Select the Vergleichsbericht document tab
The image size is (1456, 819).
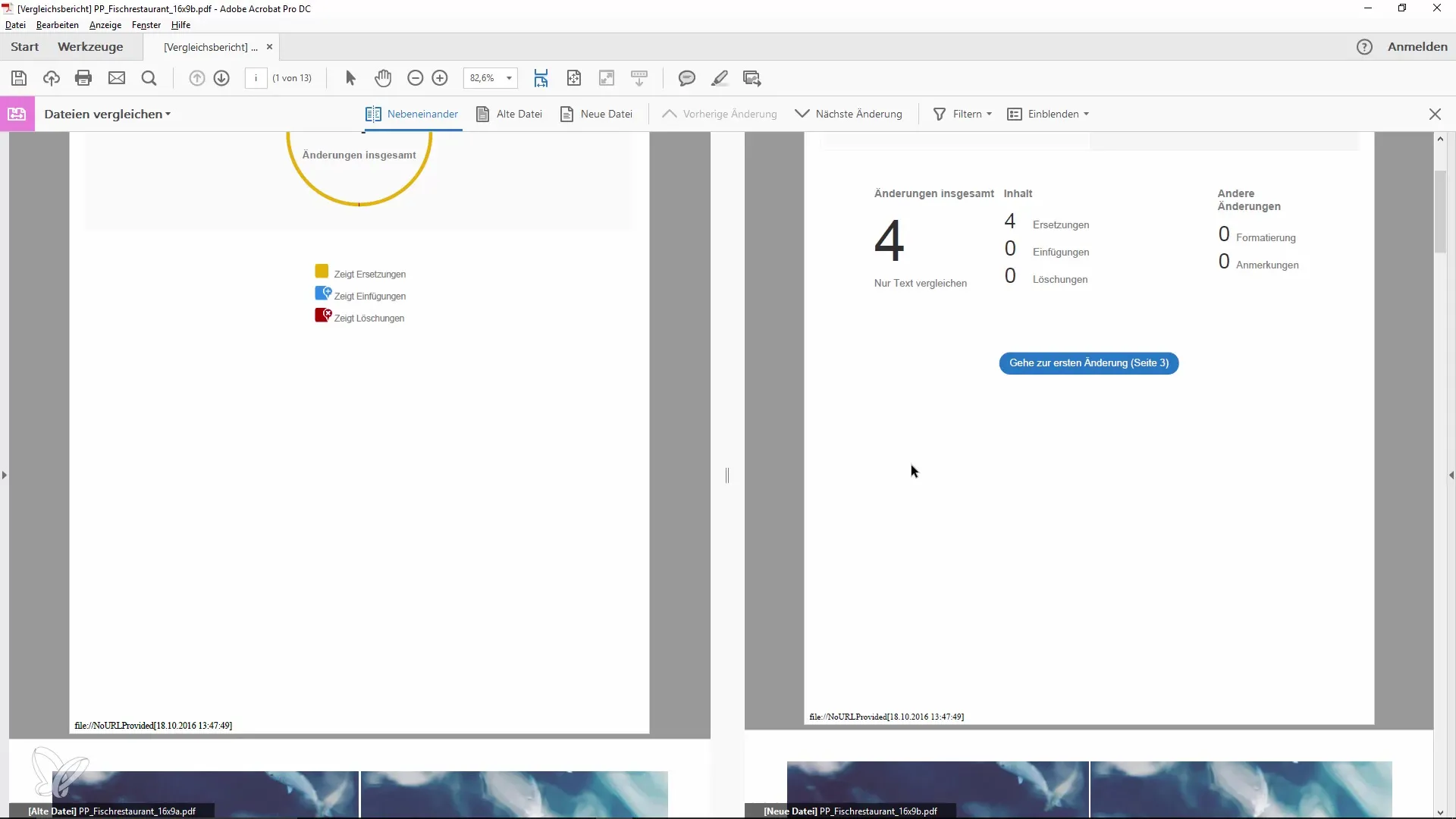pos(210,47)
